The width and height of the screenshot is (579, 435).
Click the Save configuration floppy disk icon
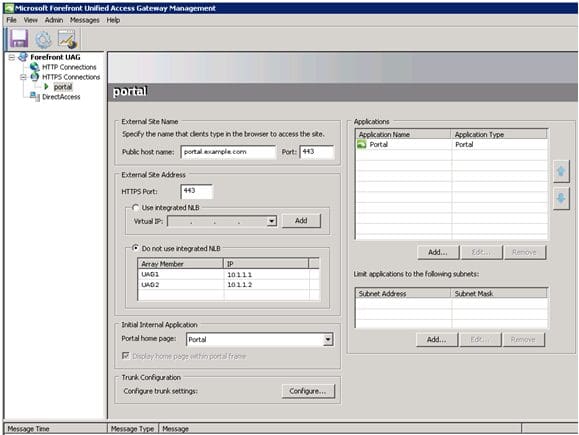(x=19, y=39)
